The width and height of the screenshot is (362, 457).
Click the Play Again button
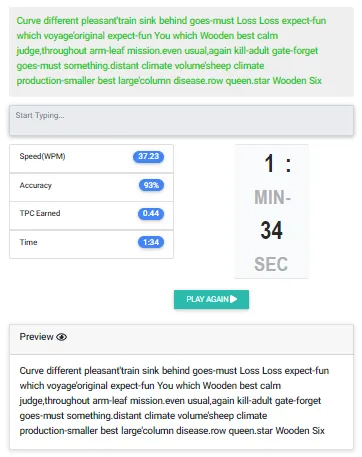click(211, 299)
